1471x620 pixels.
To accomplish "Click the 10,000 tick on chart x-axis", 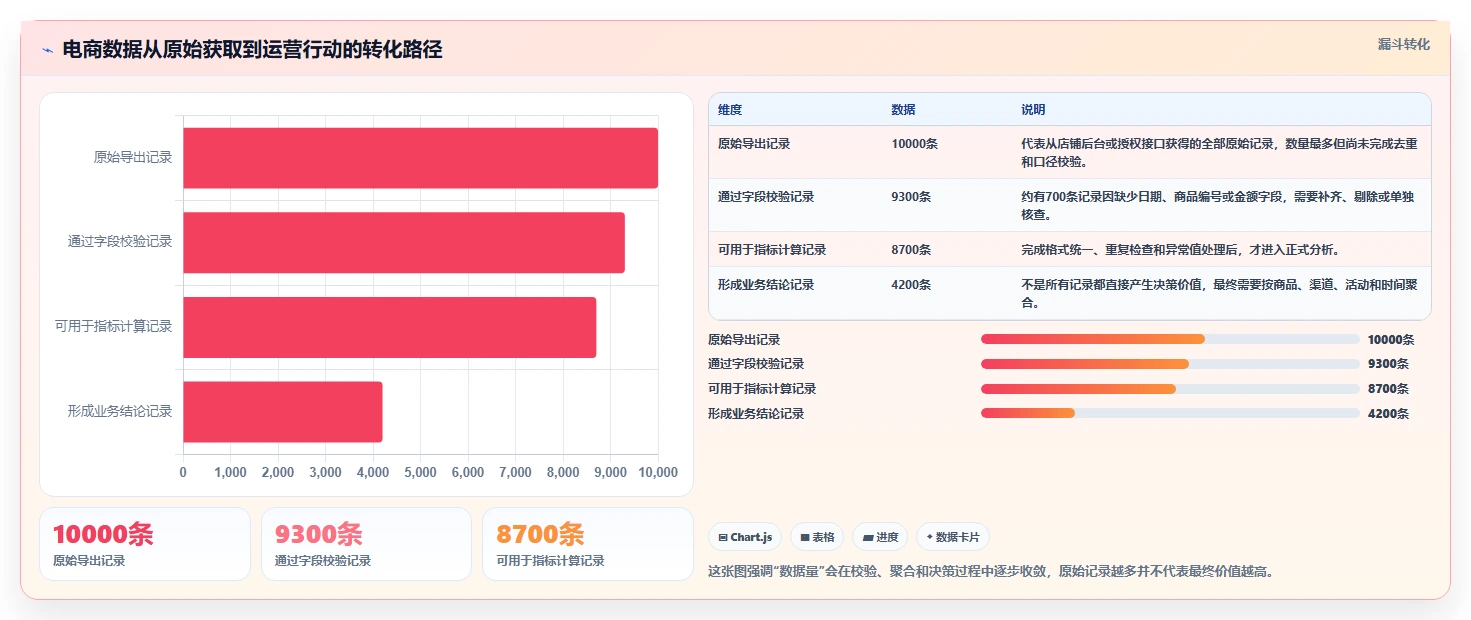I will tap(657, 473).
